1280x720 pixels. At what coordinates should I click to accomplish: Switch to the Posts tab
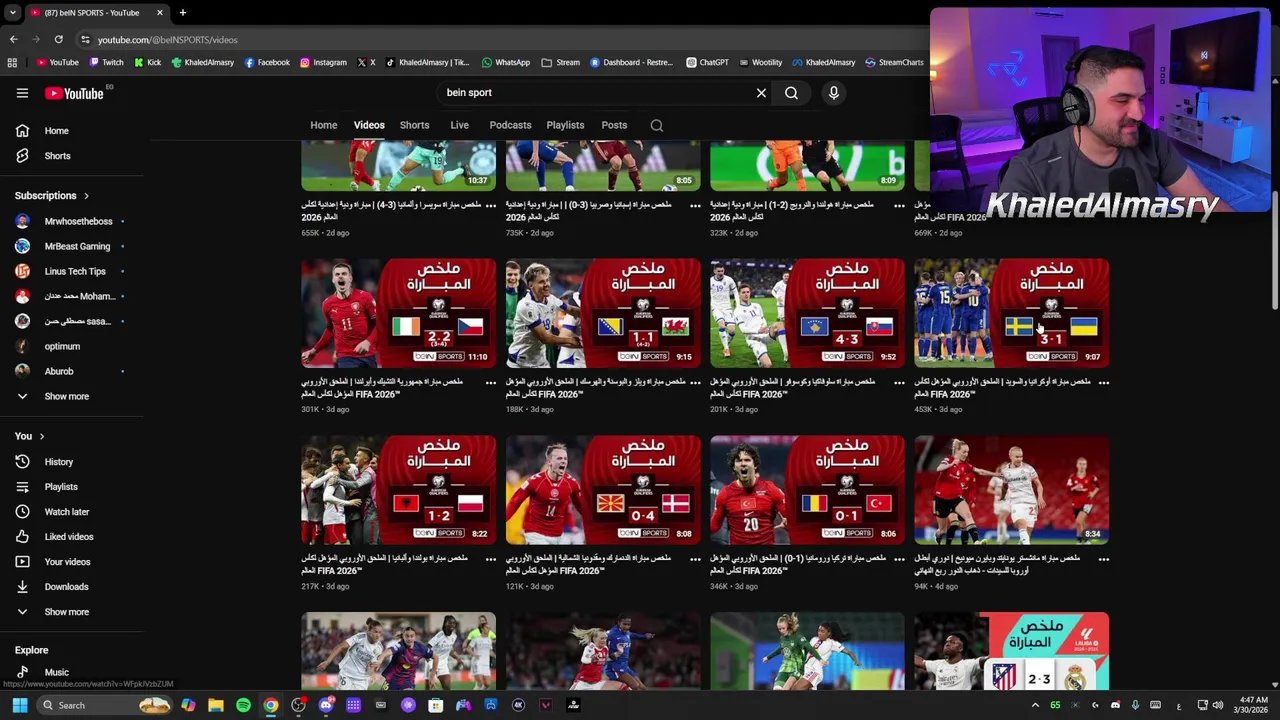click(x=614, y=125)
